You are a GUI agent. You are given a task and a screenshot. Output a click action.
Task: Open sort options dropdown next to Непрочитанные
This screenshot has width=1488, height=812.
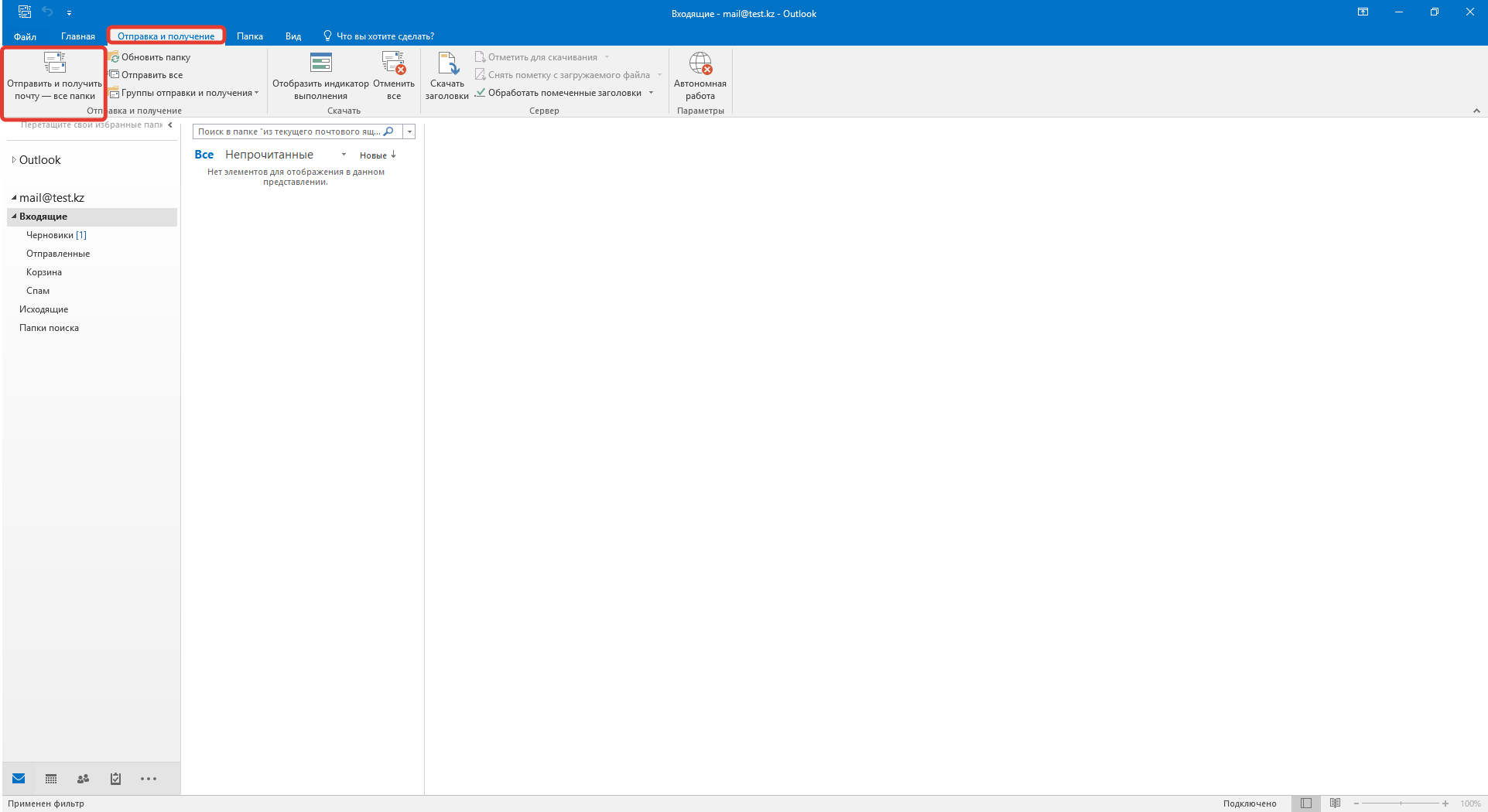pyautogui.click(x=344, y=155)
